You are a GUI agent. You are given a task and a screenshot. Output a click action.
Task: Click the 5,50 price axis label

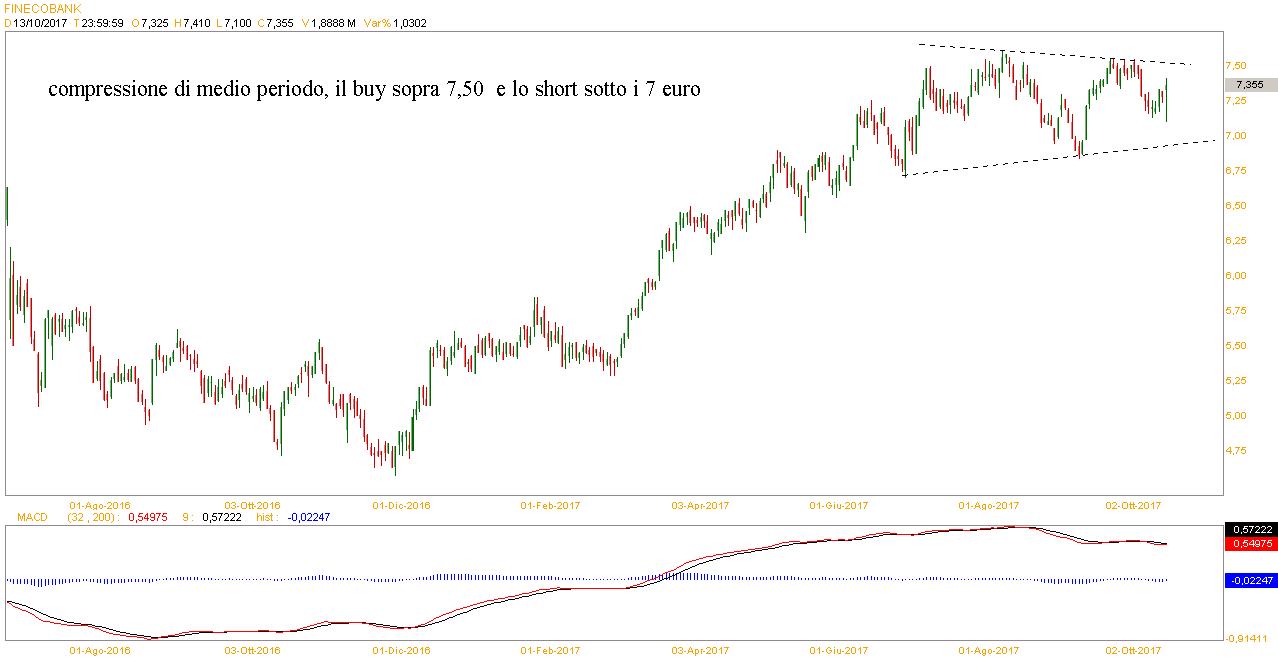tap(1236, 346)
